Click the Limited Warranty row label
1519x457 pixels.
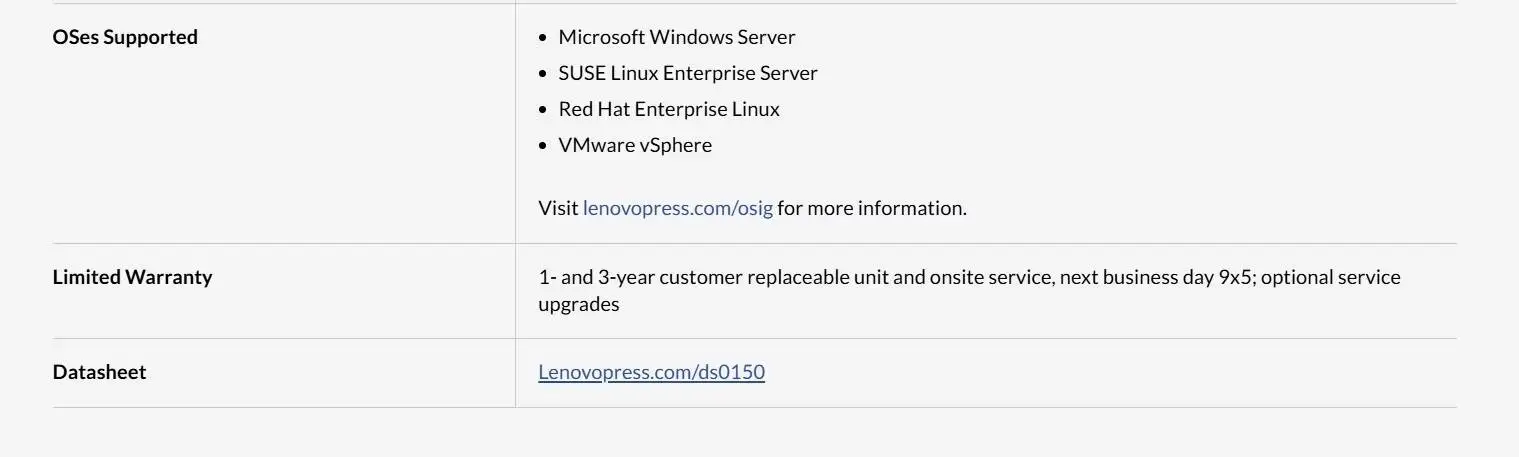click(x=132, y=277)
